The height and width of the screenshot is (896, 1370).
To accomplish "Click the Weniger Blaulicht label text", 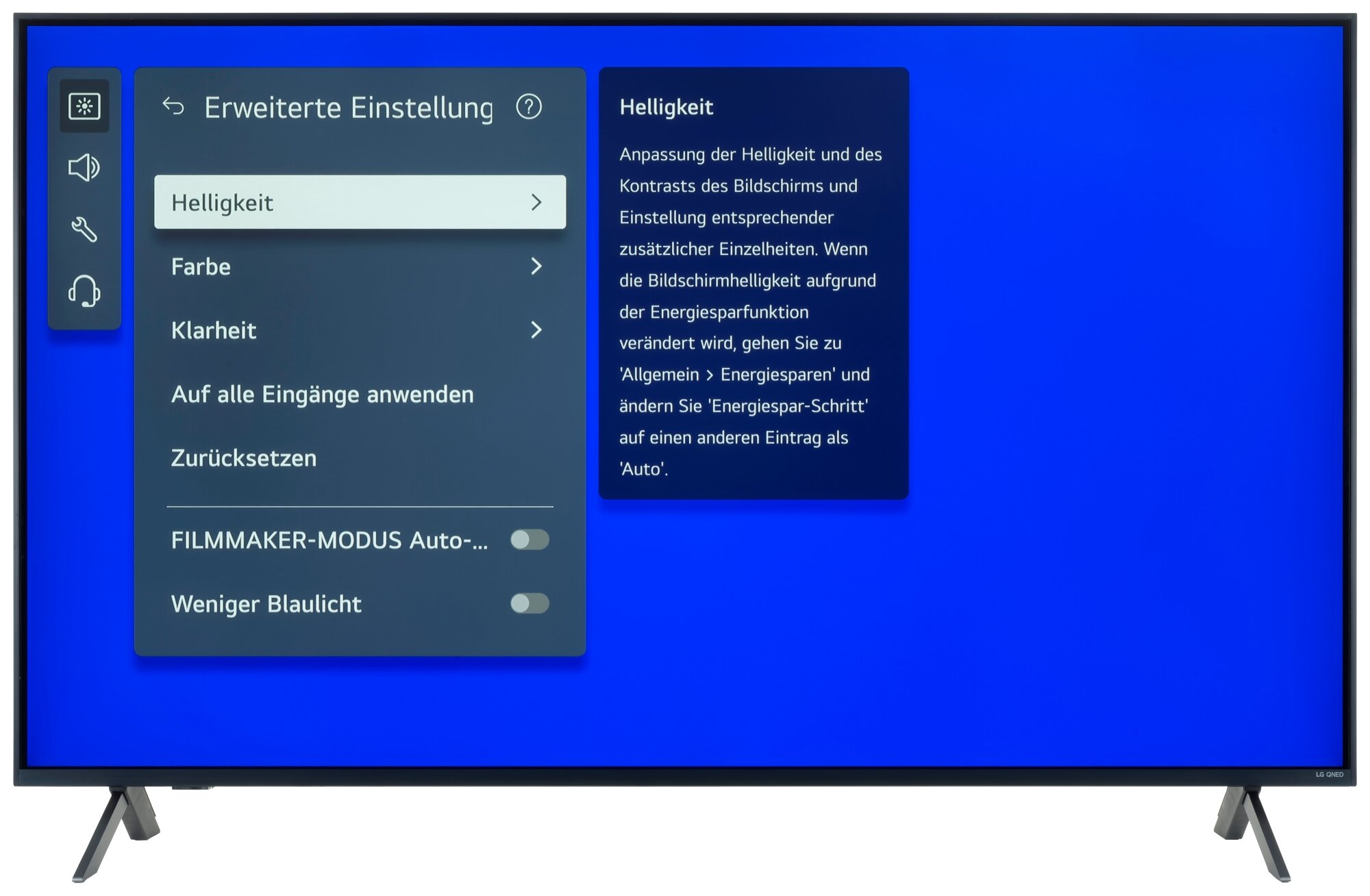I will pos(266,604).
